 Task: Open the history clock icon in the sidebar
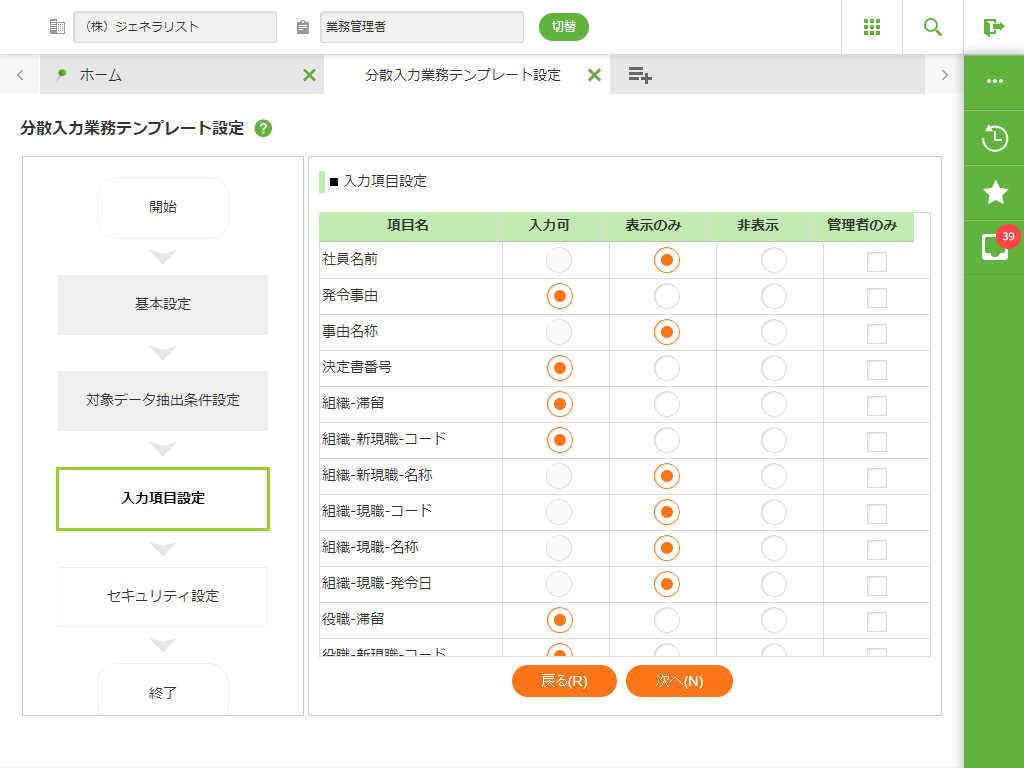(994, 138)
